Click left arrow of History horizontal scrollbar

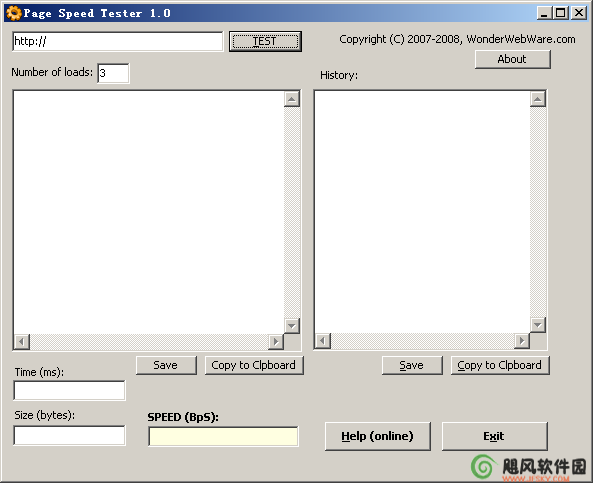[x=323, y=341]
